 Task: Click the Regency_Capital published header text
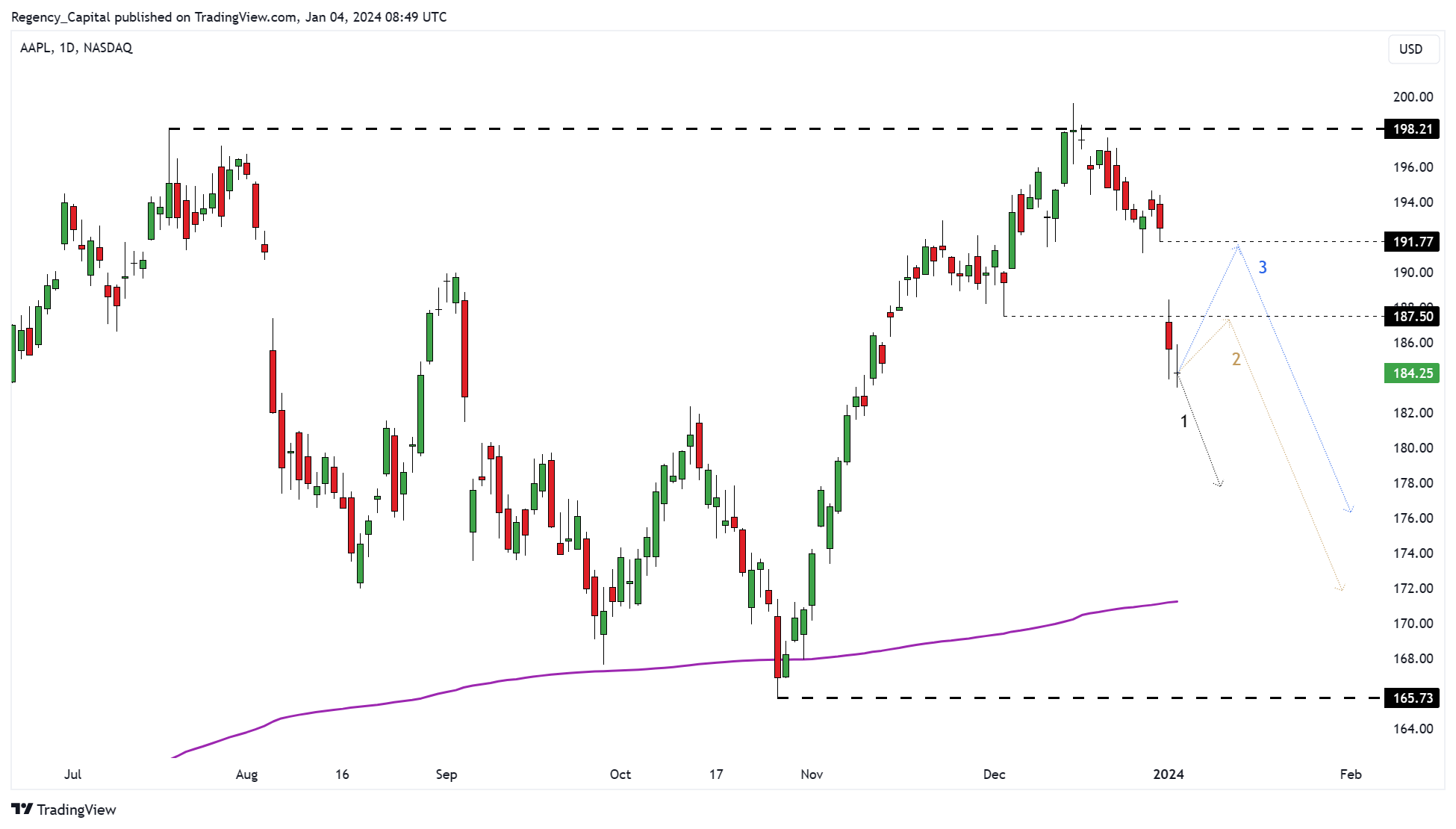tap(229, 17)
